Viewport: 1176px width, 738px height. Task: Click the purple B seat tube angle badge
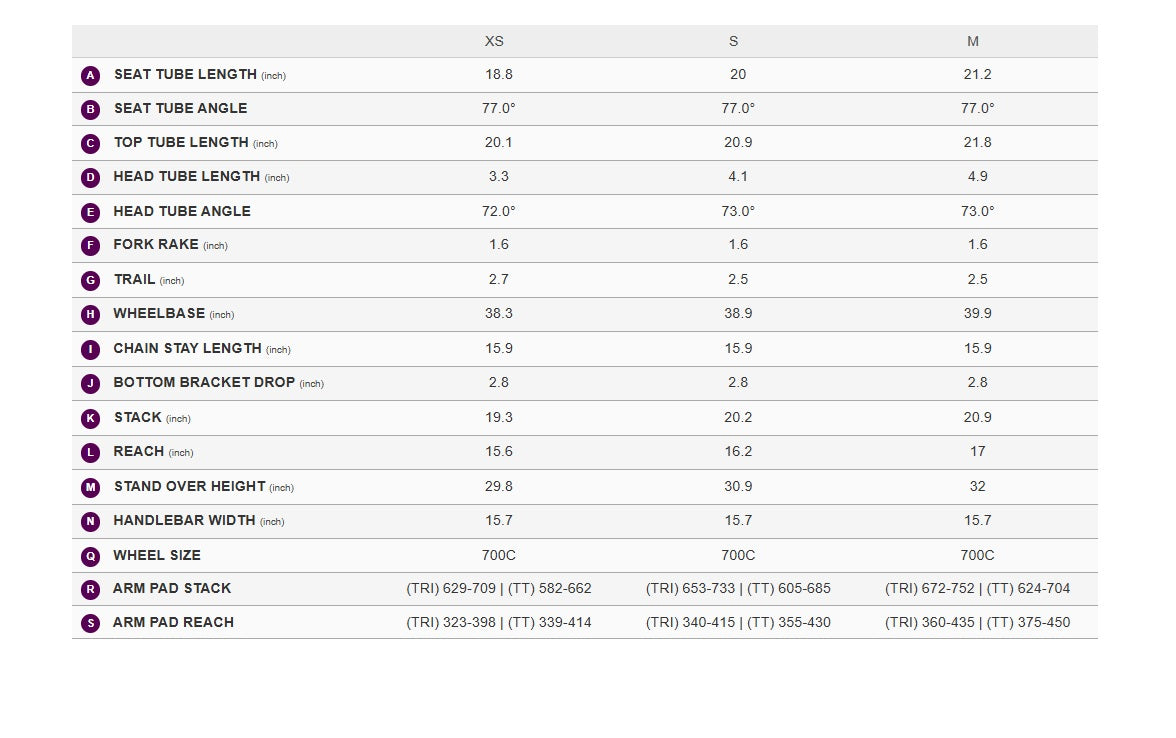pos(91,109)
